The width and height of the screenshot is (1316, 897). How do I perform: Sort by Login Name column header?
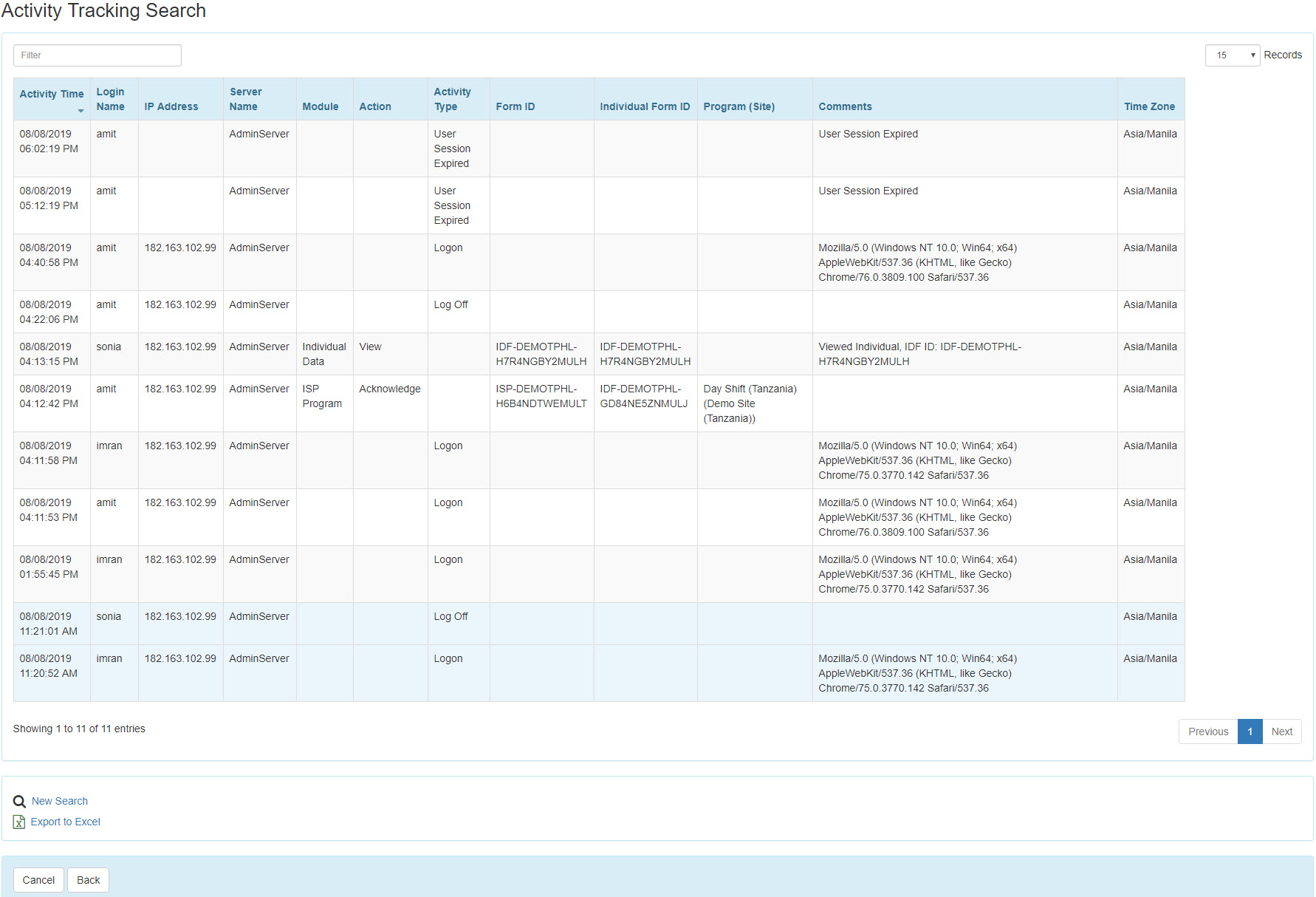click(x=114, y=99)
